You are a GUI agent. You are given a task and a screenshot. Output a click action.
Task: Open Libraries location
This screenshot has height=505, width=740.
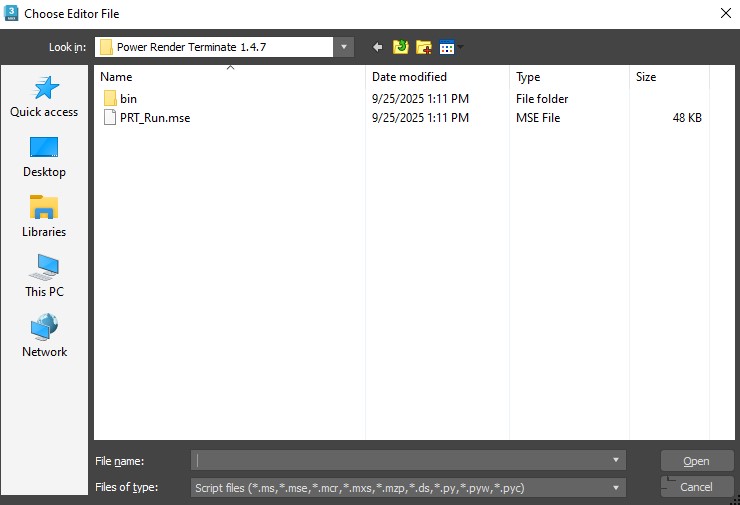(44, 217)
